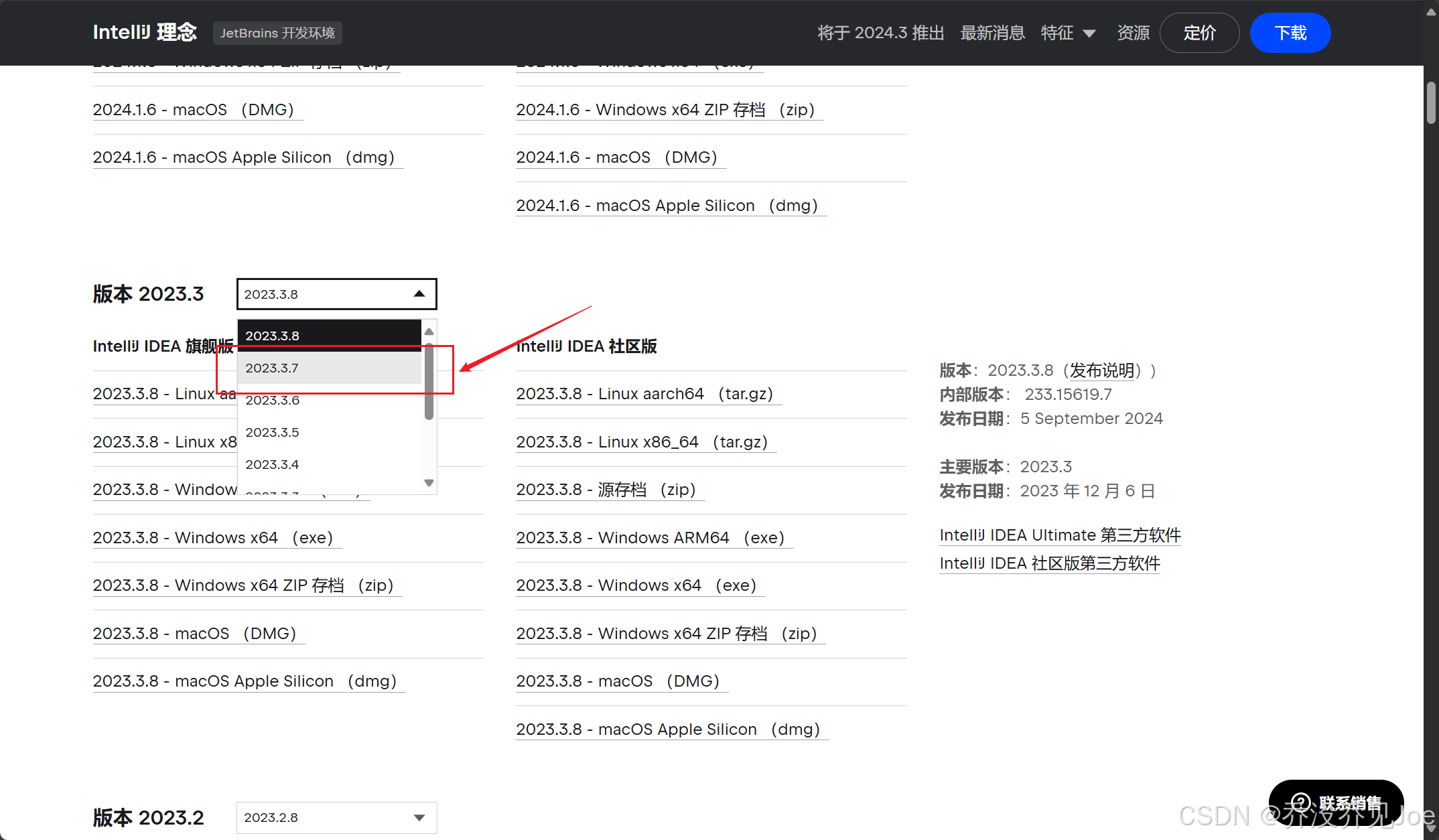Click the dropdown list scroll-up arrow
The width and height of the screenshot is (1439, 840).
429,332
